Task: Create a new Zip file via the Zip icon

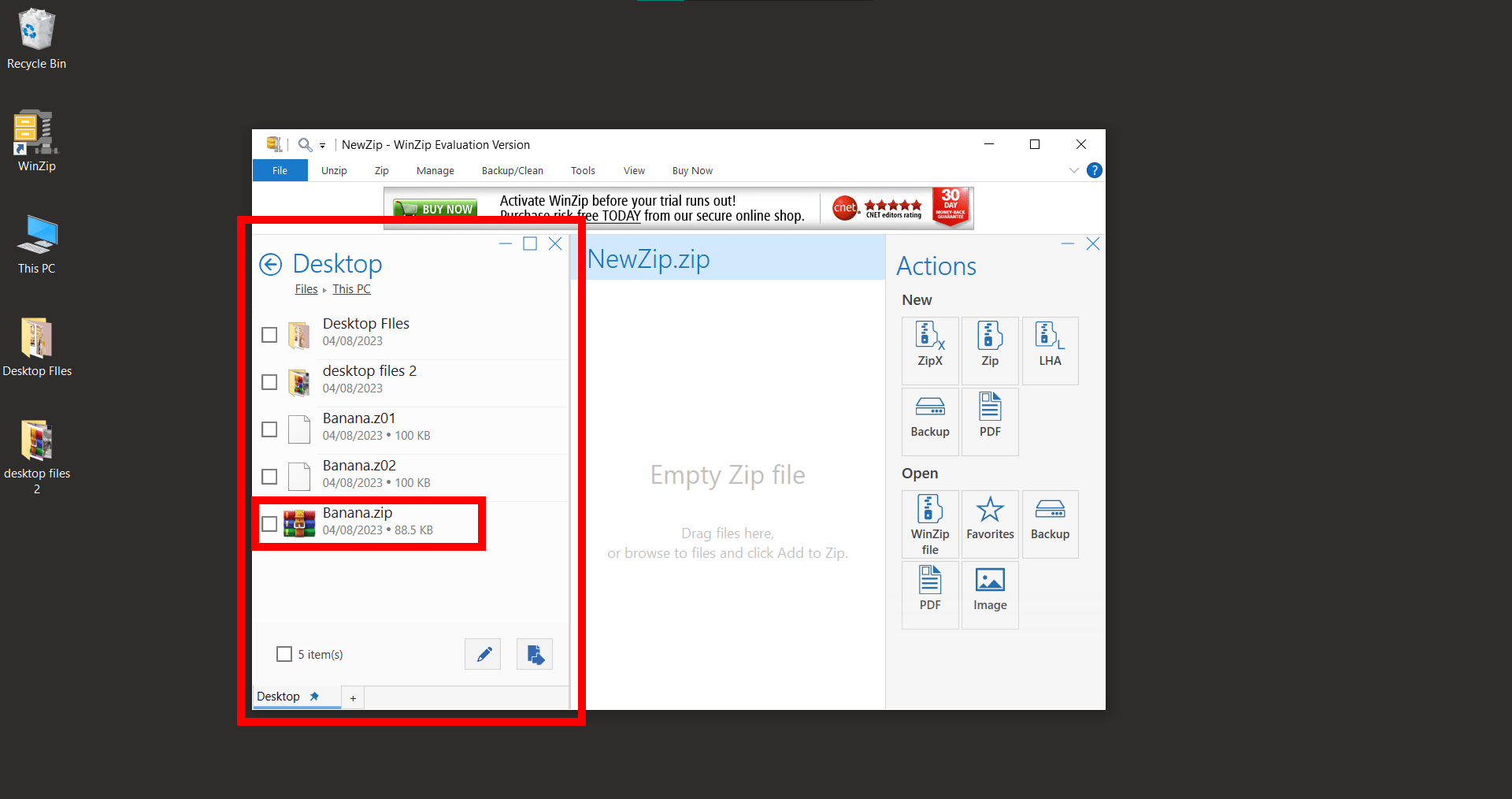Action: click(x=990, y=351)
